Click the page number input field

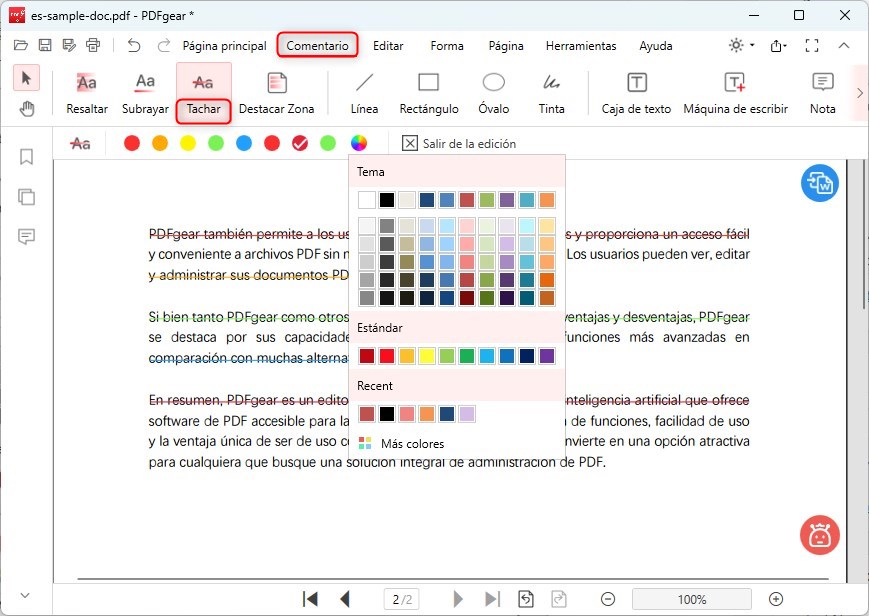tap(402, 599)
